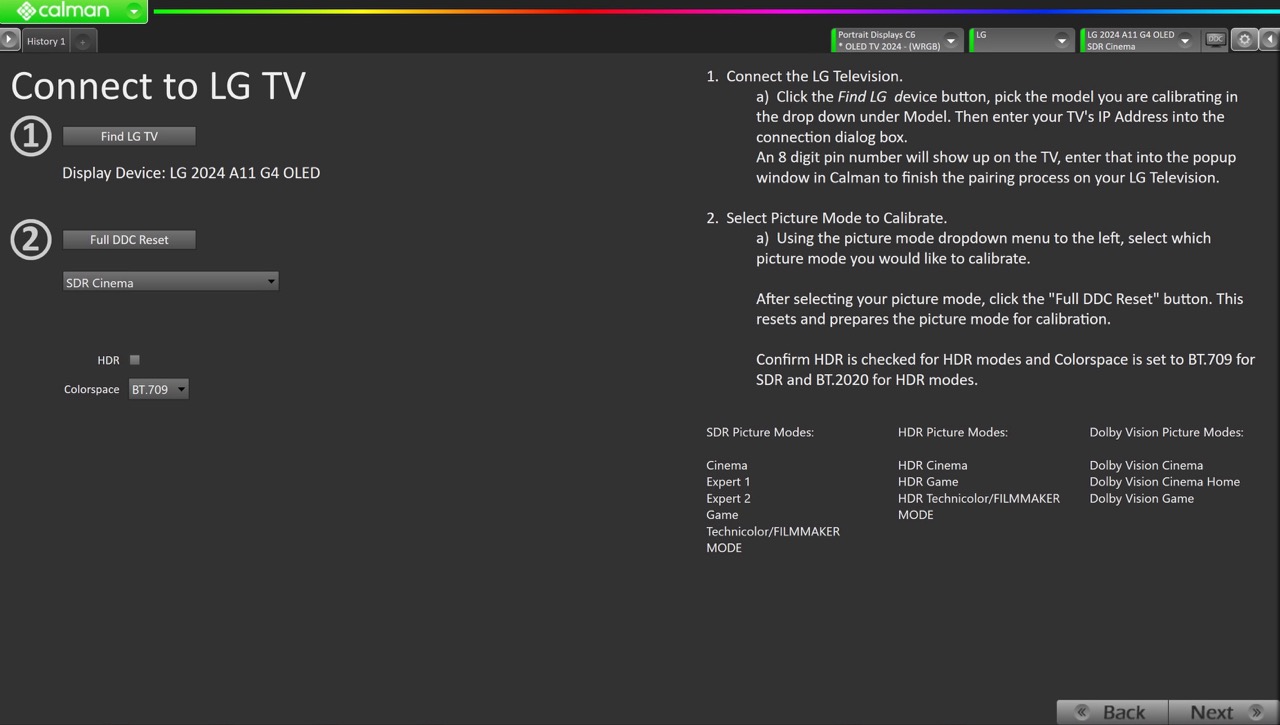Viewport: 1280px width, 725px height.
Task: Advance to next step with Next
Action: point(1224,712)
